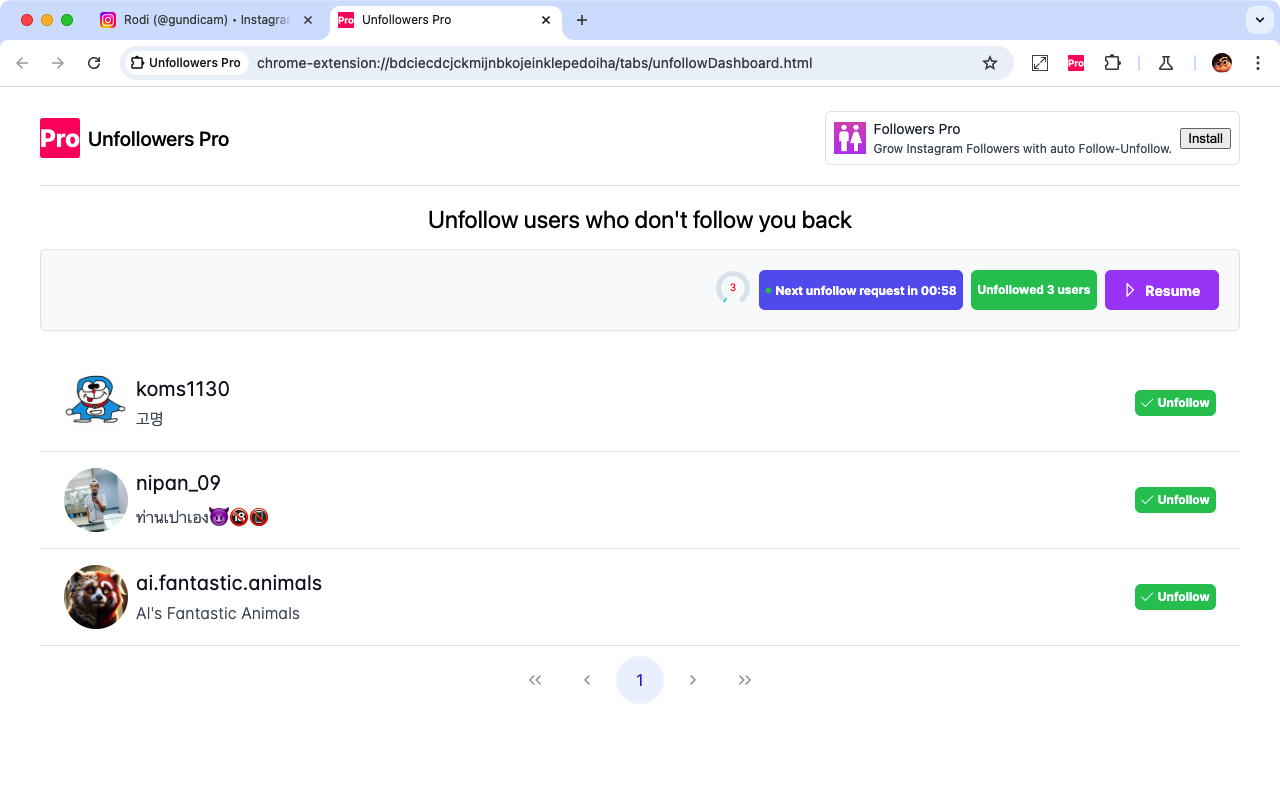Focus the address bar URL
This screenshot has height=800, width=1280.
(534, 63)
